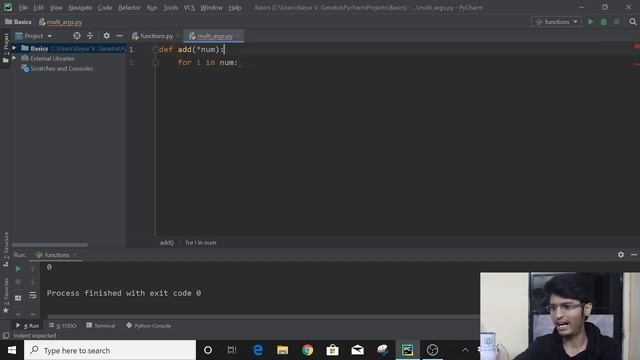Open the Tools menu
This screenshot has width=640, height=360.
pyautogui.click(x=171, y=8)
